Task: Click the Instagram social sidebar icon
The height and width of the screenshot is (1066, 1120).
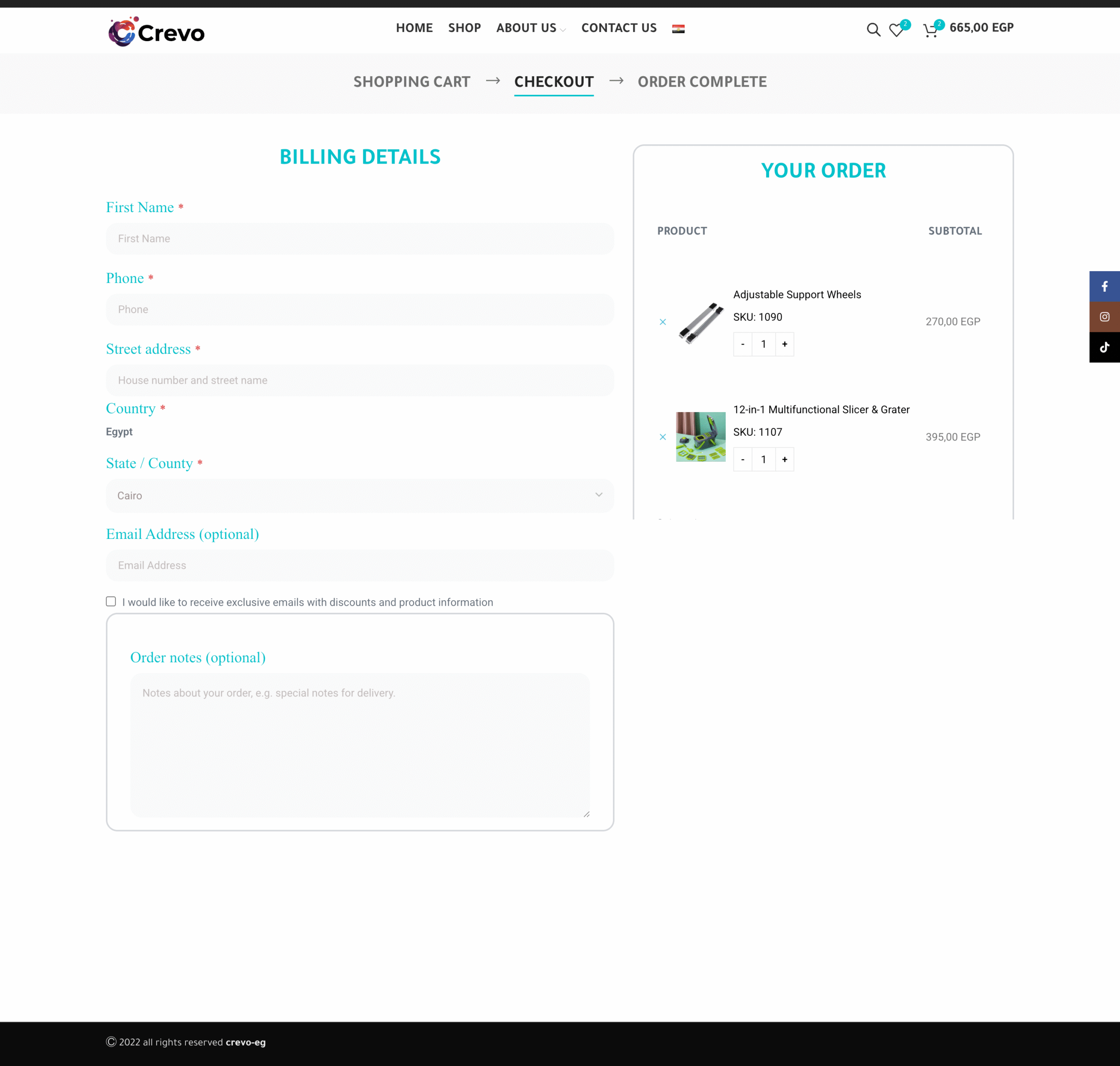Action: [x=1104, y=317]
